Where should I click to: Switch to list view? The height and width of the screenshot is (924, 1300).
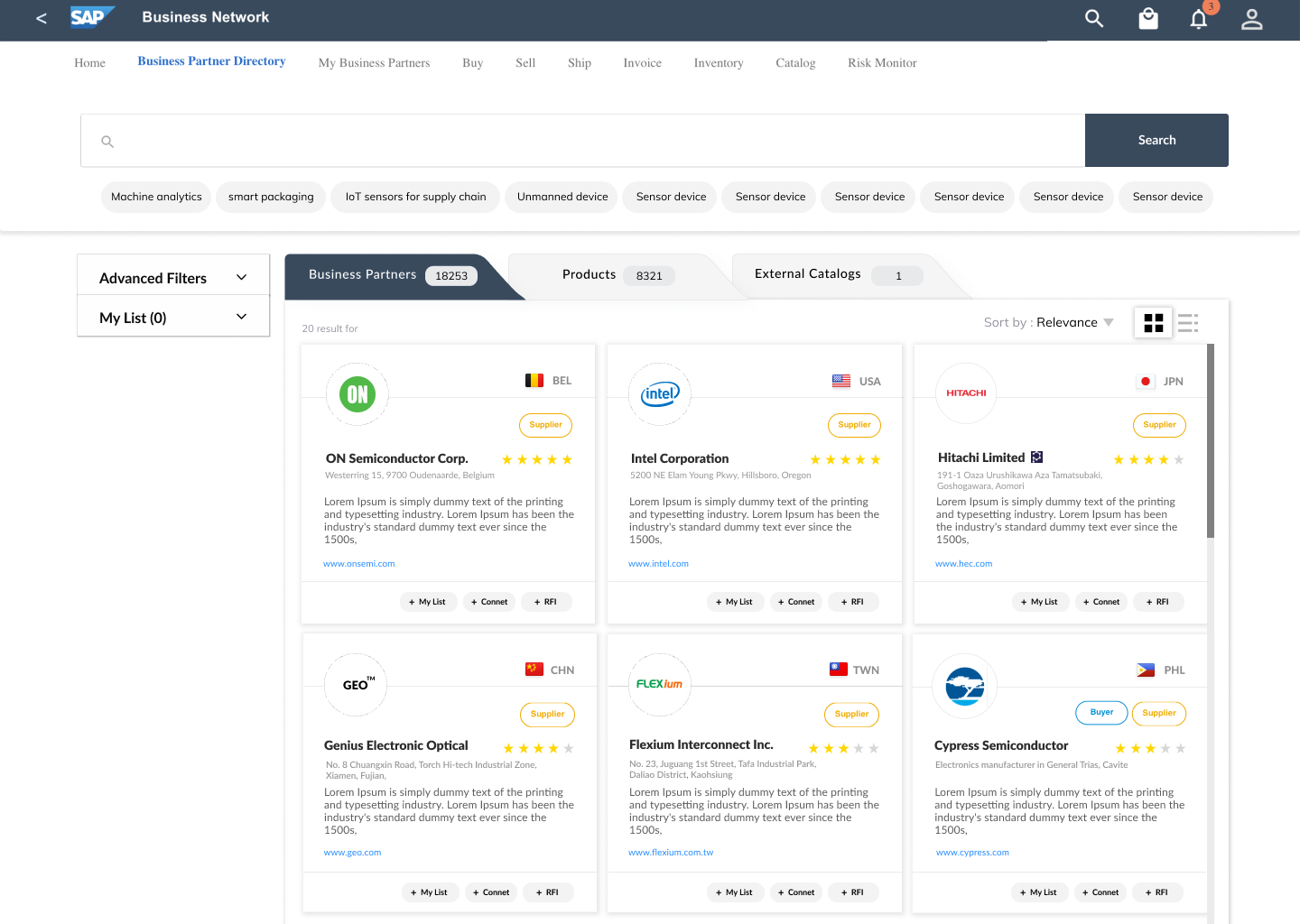tap(1188, 323)
